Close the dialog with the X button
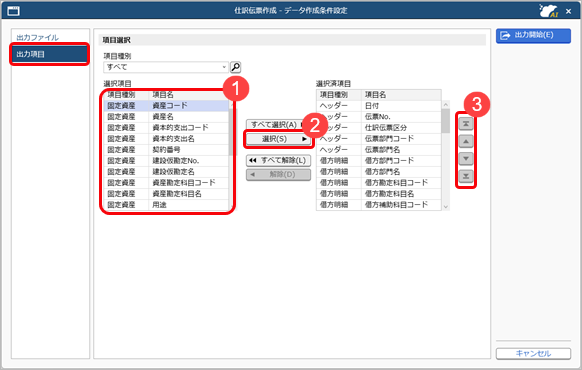The height and width of the screenshot is (370, 582). click(x=568, y=11)
